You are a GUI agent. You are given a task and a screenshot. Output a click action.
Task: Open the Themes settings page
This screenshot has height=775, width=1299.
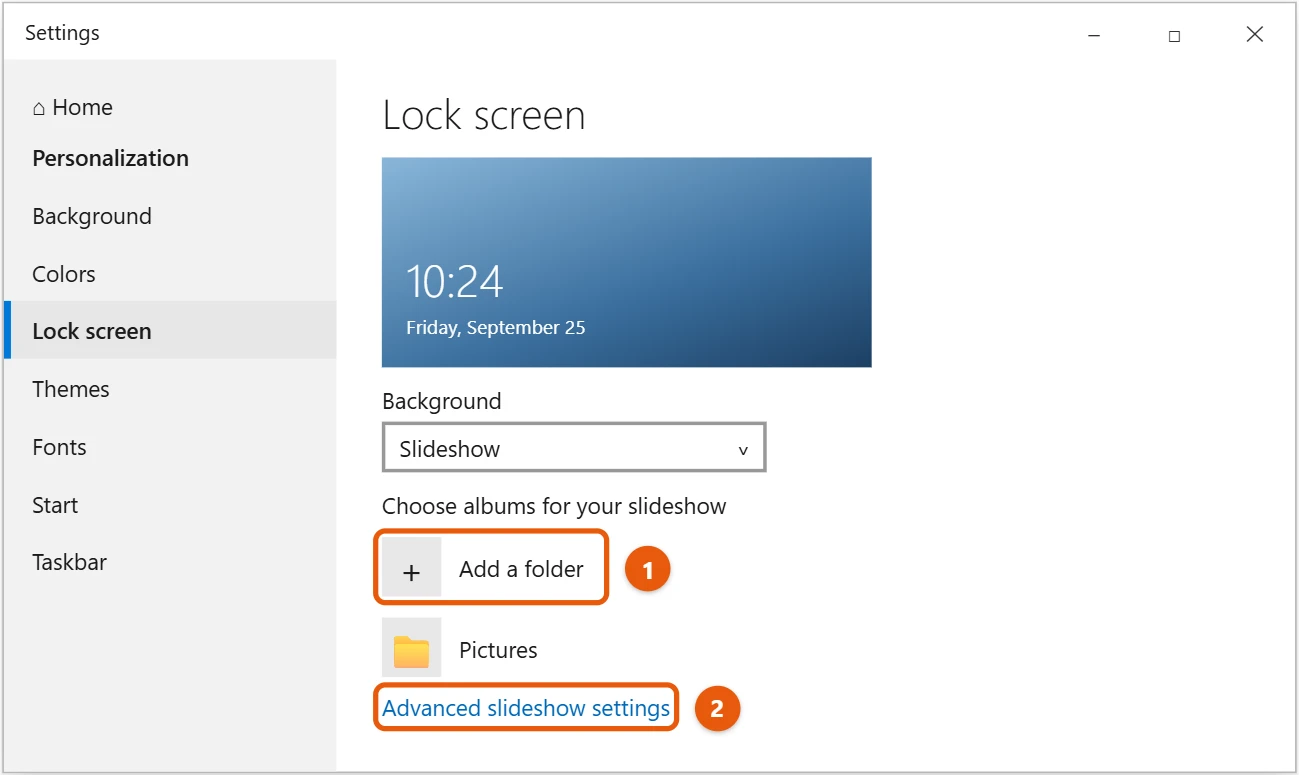click(x=71, y=389)
